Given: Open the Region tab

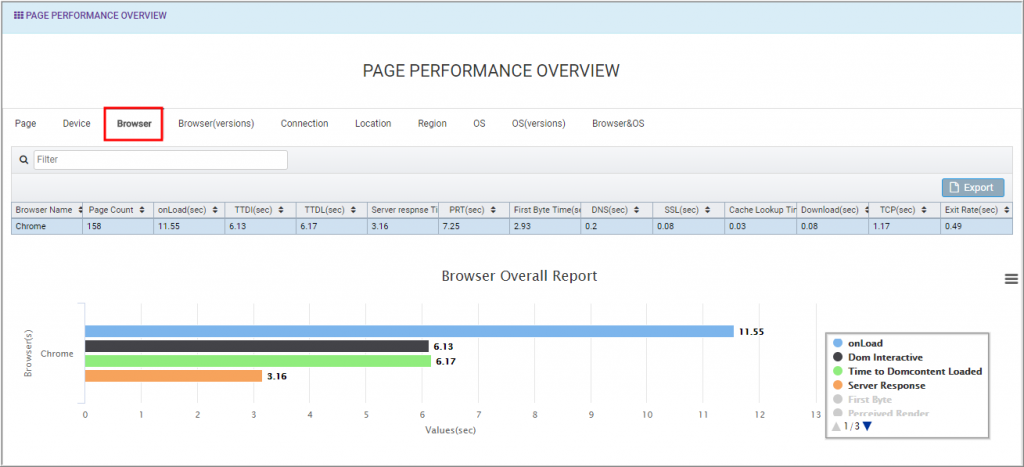Looking at the screenshot, I should click(x=432, y=123).
